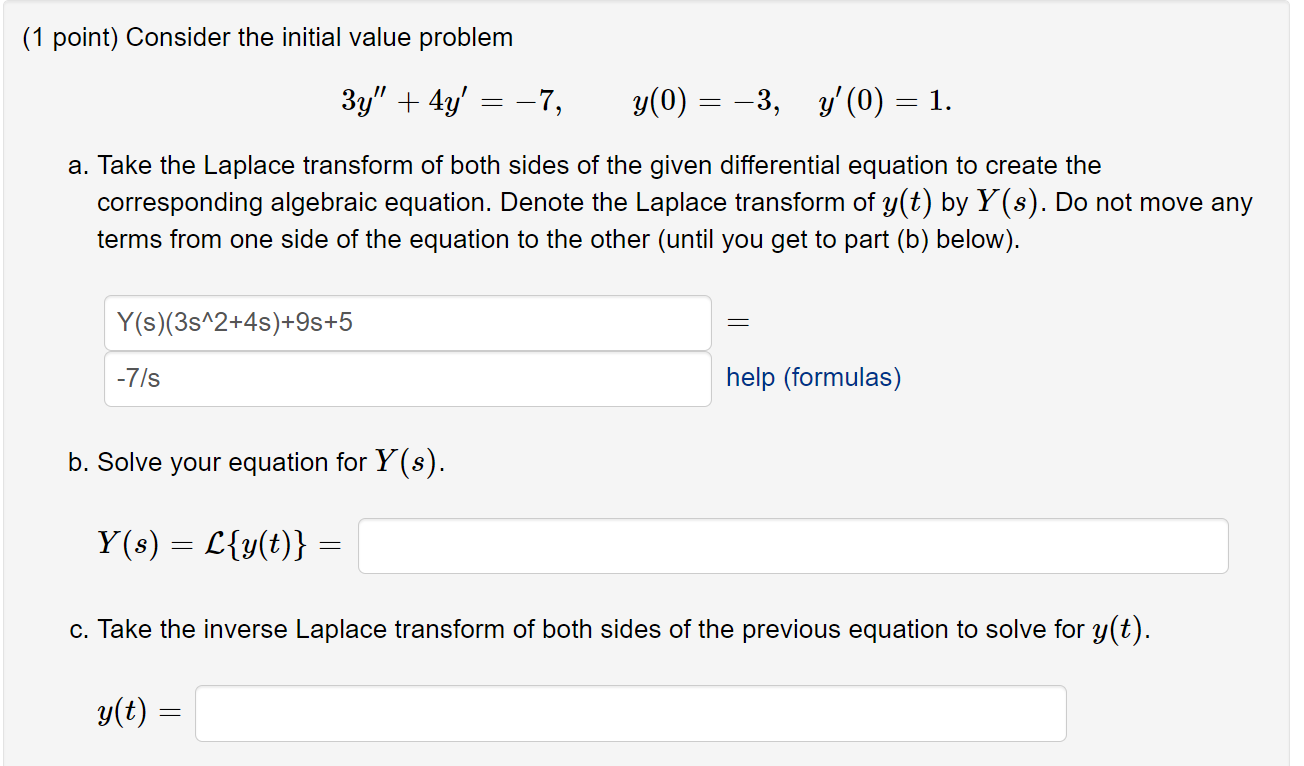The image size is (1304, 766).
Task: Click 'Consider the initial value problem' heading
Action: tap(319, 38)
